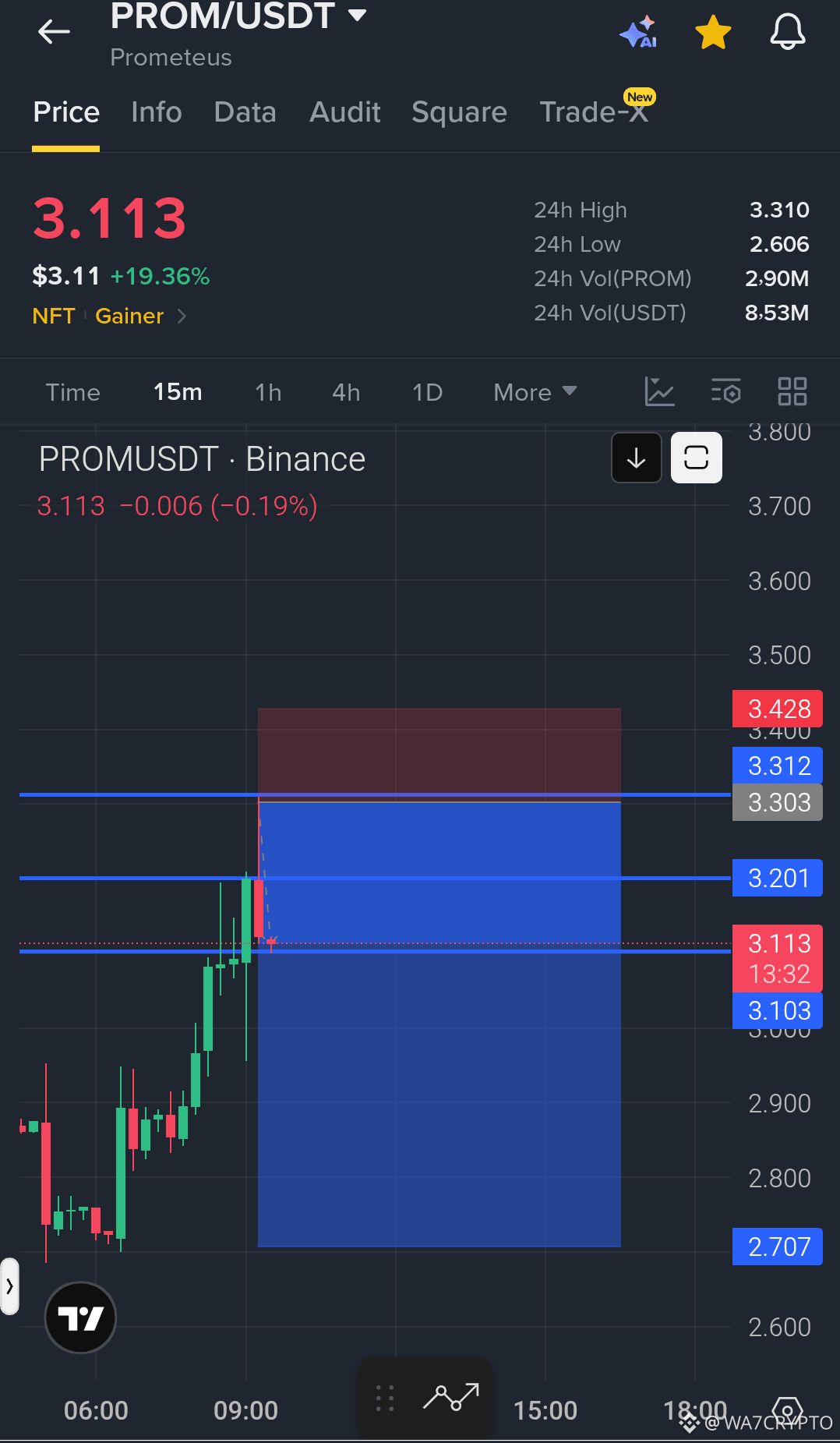
Task: Expand the tags chevron next to Gainer
Action: (182, 316)
